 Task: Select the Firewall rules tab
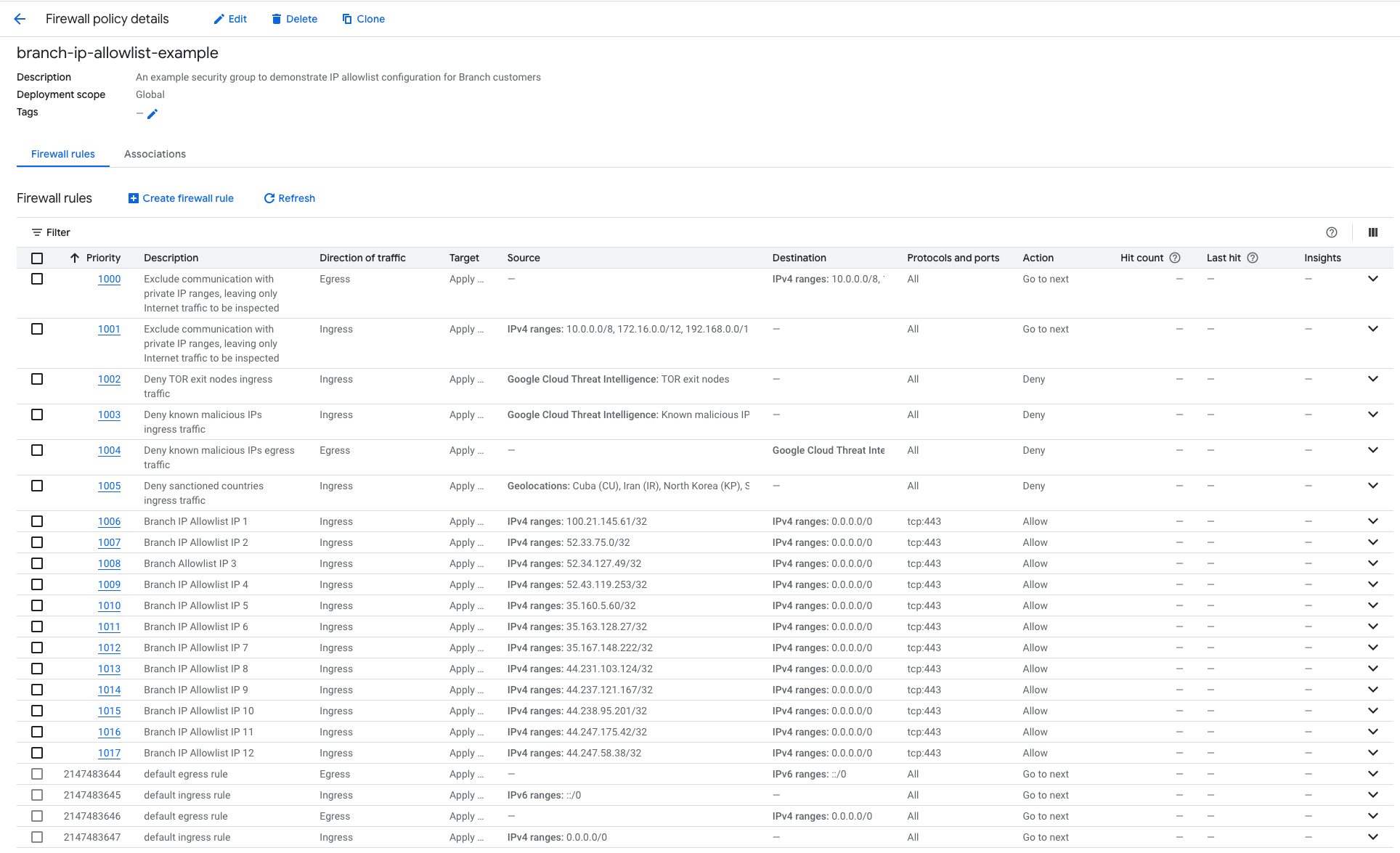coord(63,154)
